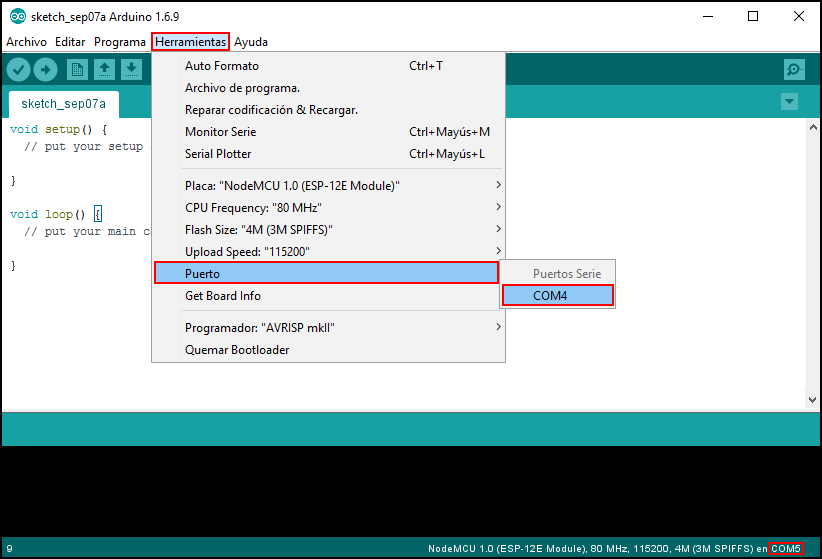Image resolution: width=822 pixels, height=559 pixels.
Task: Close the Arduino window
Action: pos(798,16)
